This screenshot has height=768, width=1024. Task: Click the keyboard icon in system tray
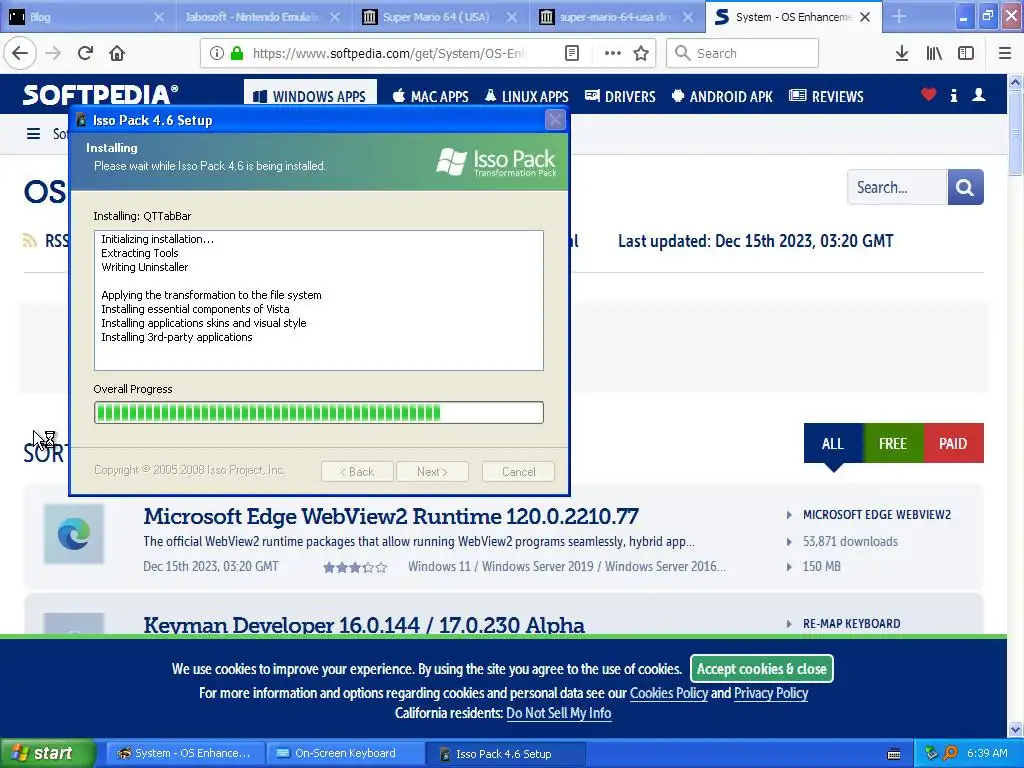tap(894, 754)
